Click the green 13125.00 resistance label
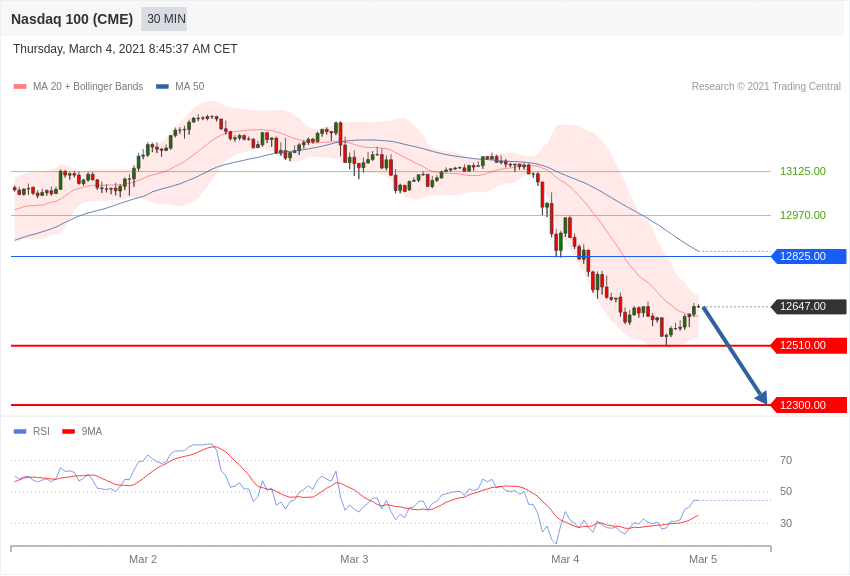 click(x=802, y=171)
